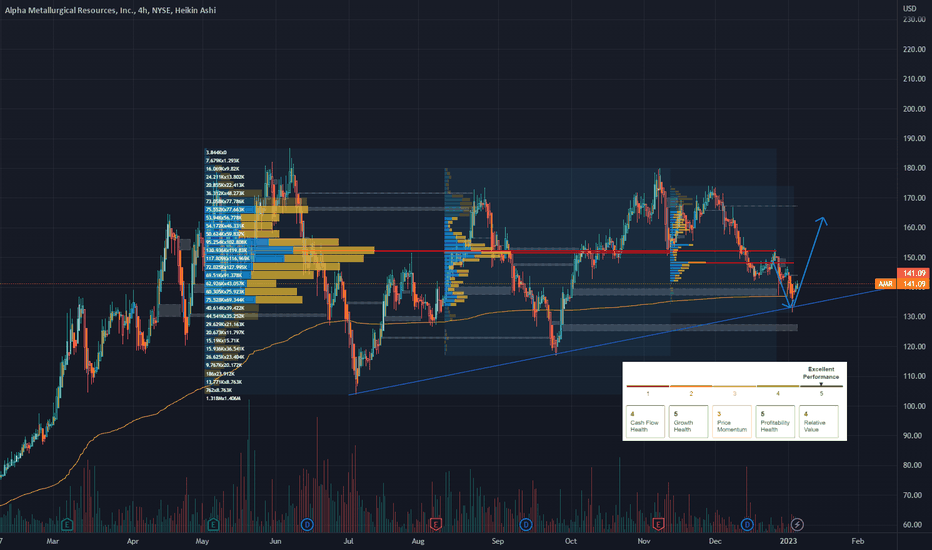932x550 pixels.
Task: Click the 200.00 price axis label
Action: click(x=914, y=109)
